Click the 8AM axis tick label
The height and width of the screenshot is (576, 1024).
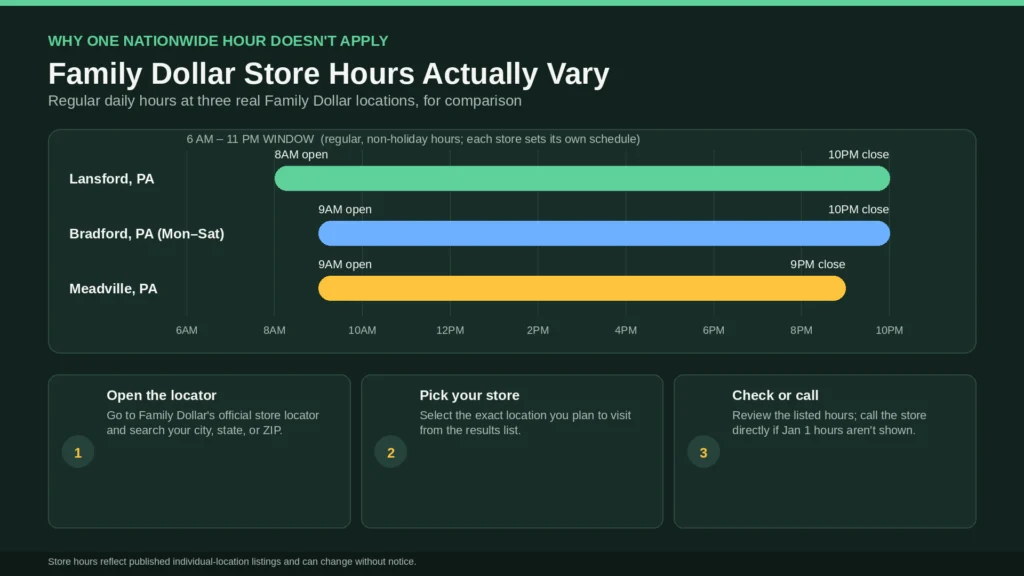click(x=274, y=330)
